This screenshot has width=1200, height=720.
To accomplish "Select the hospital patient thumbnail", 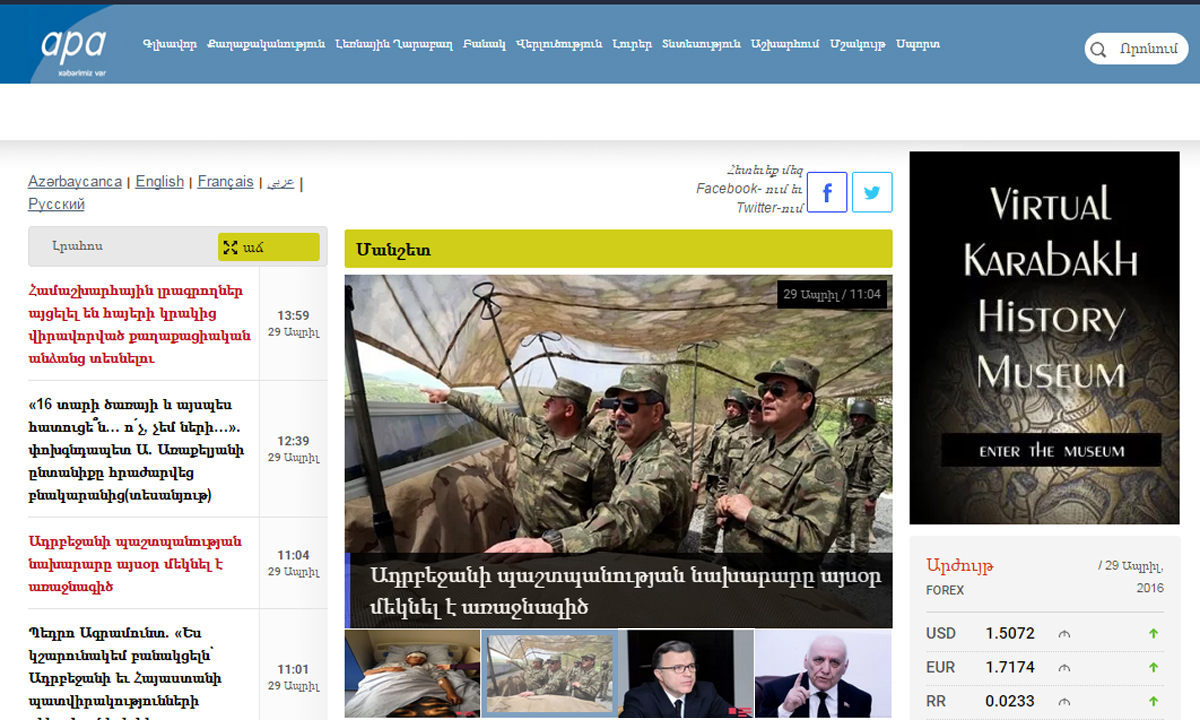I will pos(412,673).
